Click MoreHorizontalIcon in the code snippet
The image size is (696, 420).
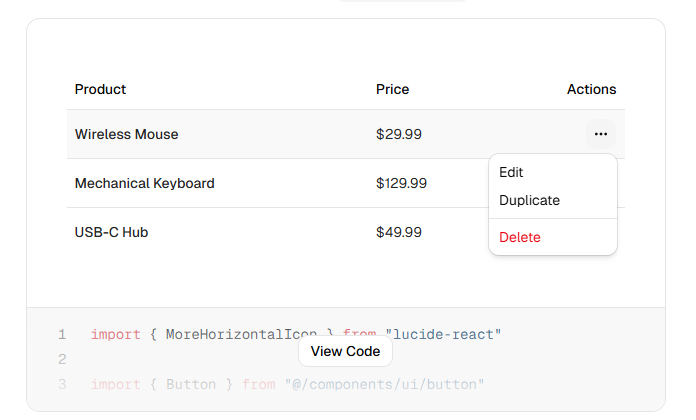click(240, 334)
